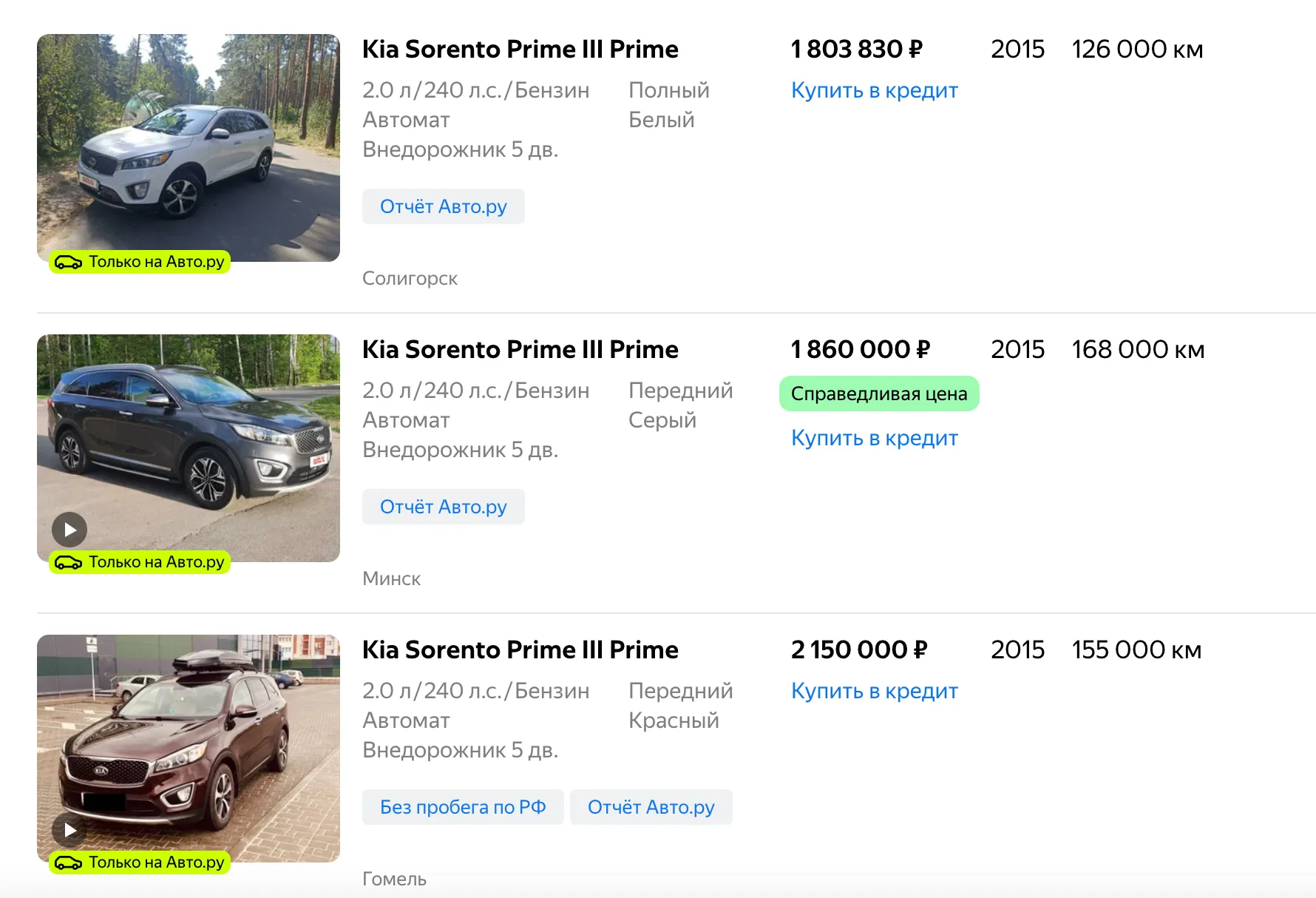The image size is (1316, 898).
Task: Click car icon badge on white Sorento photo
Action: [68, 262]
